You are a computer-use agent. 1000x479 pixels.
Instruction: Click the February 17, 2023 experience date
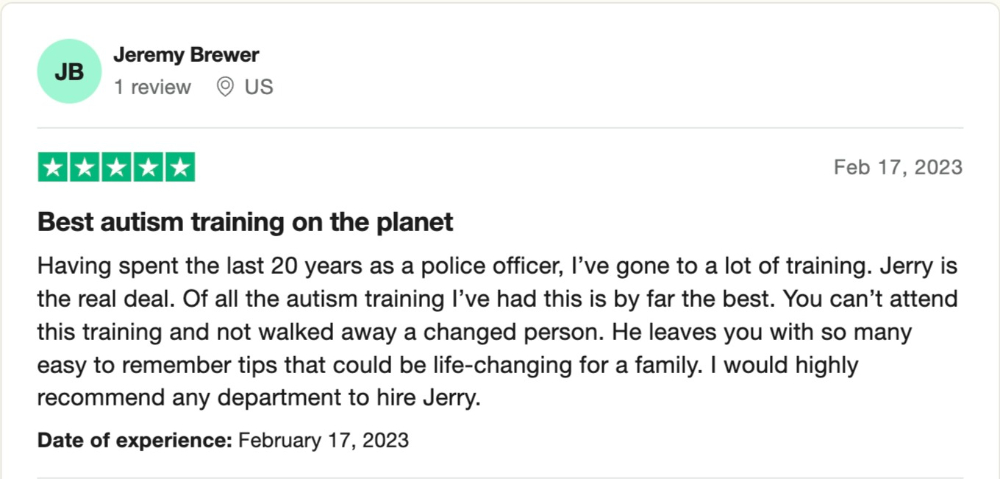pyautogui.click(x=323, y=440)
